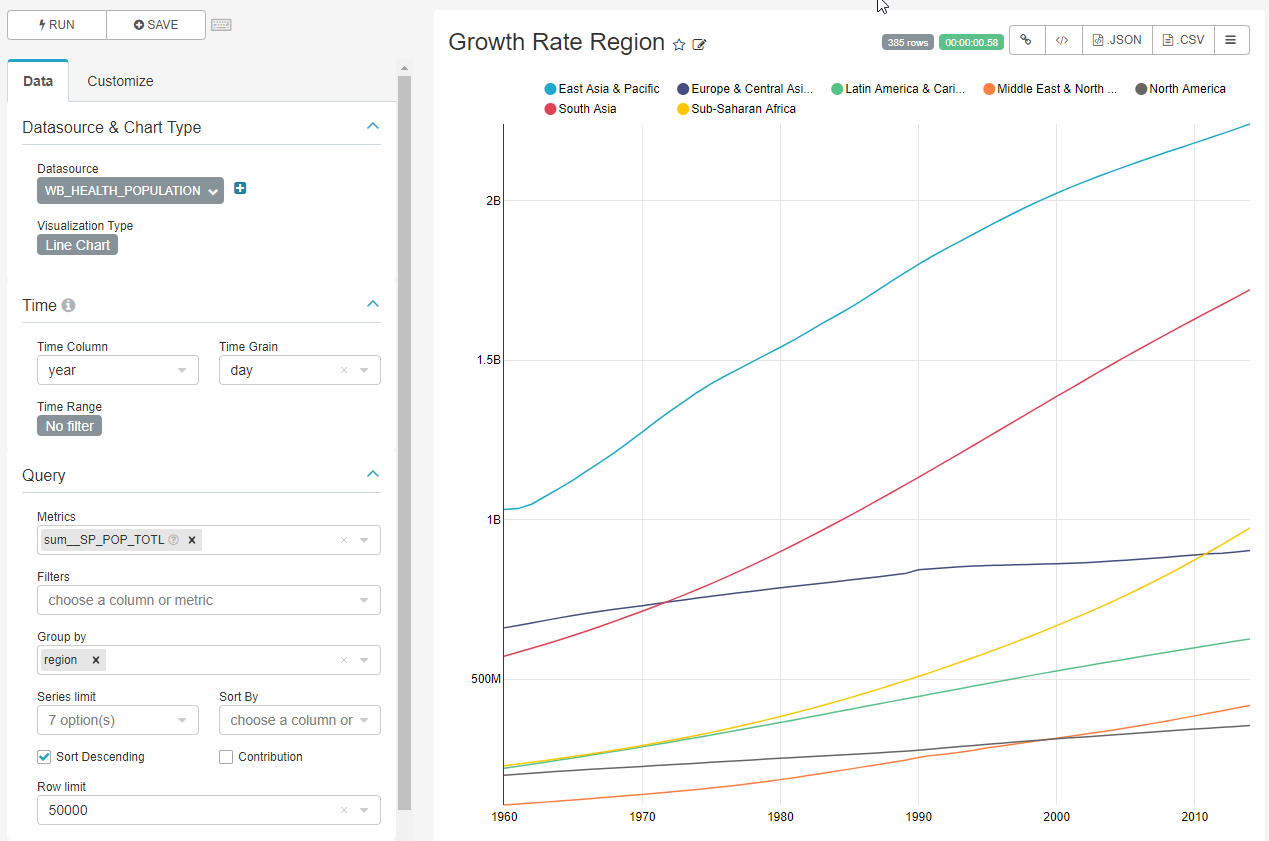The width and height of the screenshot is (1269, 841).
Task: Open keyboard shortcuts via keyboard icon
Action: [x=221, y=24]
